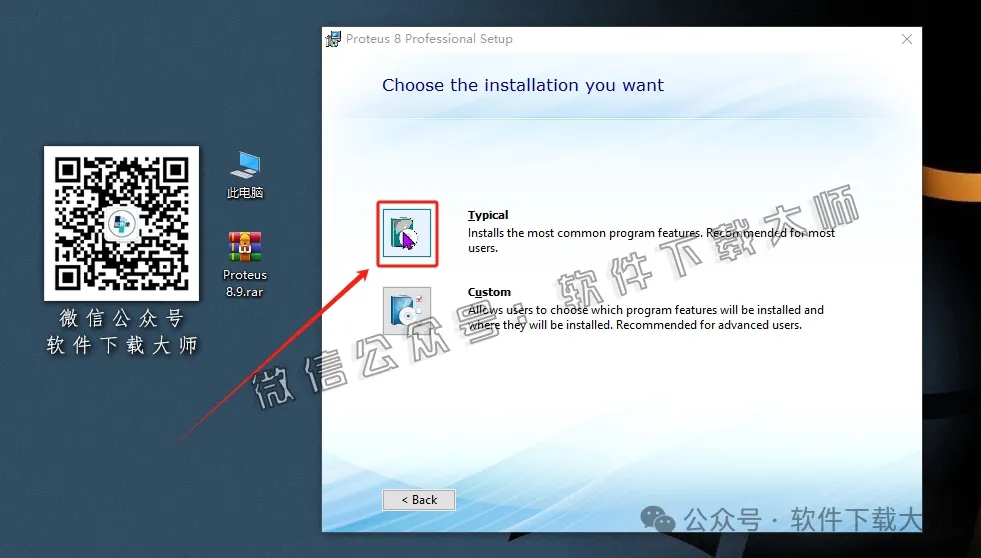The width and height of the screenshot is (981, 558).
Task: Choose the Custom installation icon
Action: coord(407,310)
